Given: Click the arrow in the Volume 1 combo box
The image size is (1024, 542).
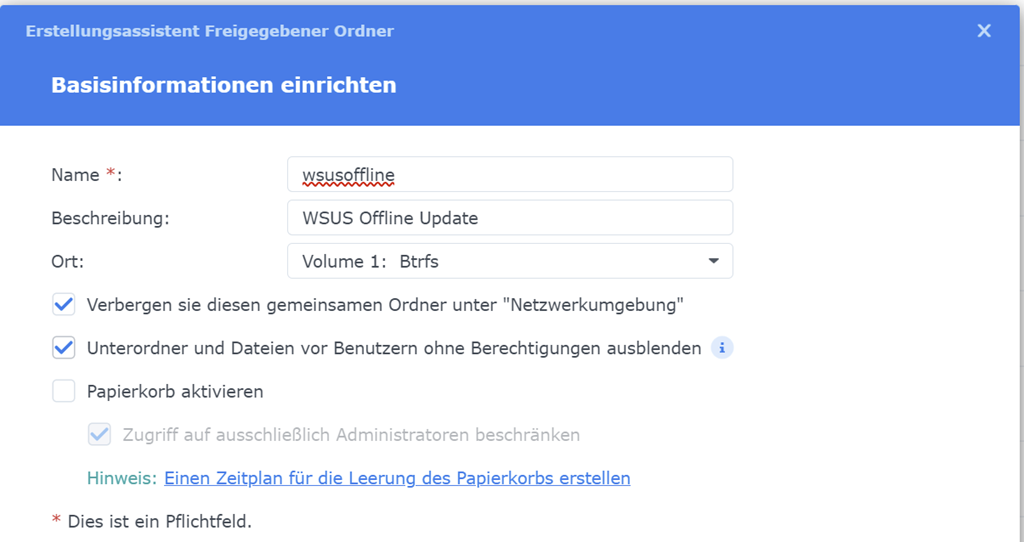Looking at the screenshot, I should (x=713, y=261).
